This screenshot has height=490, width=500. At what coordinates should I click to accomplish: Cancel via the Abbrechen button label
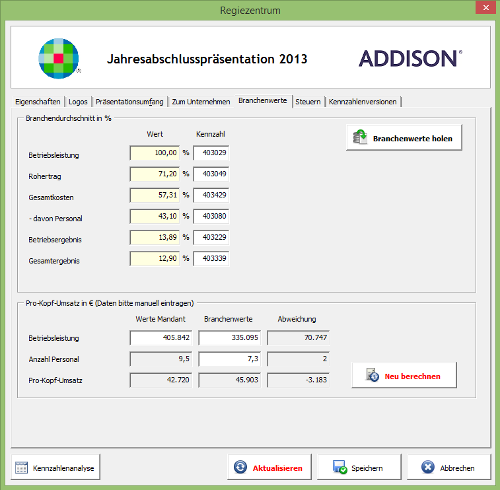[x=457, y=468]
